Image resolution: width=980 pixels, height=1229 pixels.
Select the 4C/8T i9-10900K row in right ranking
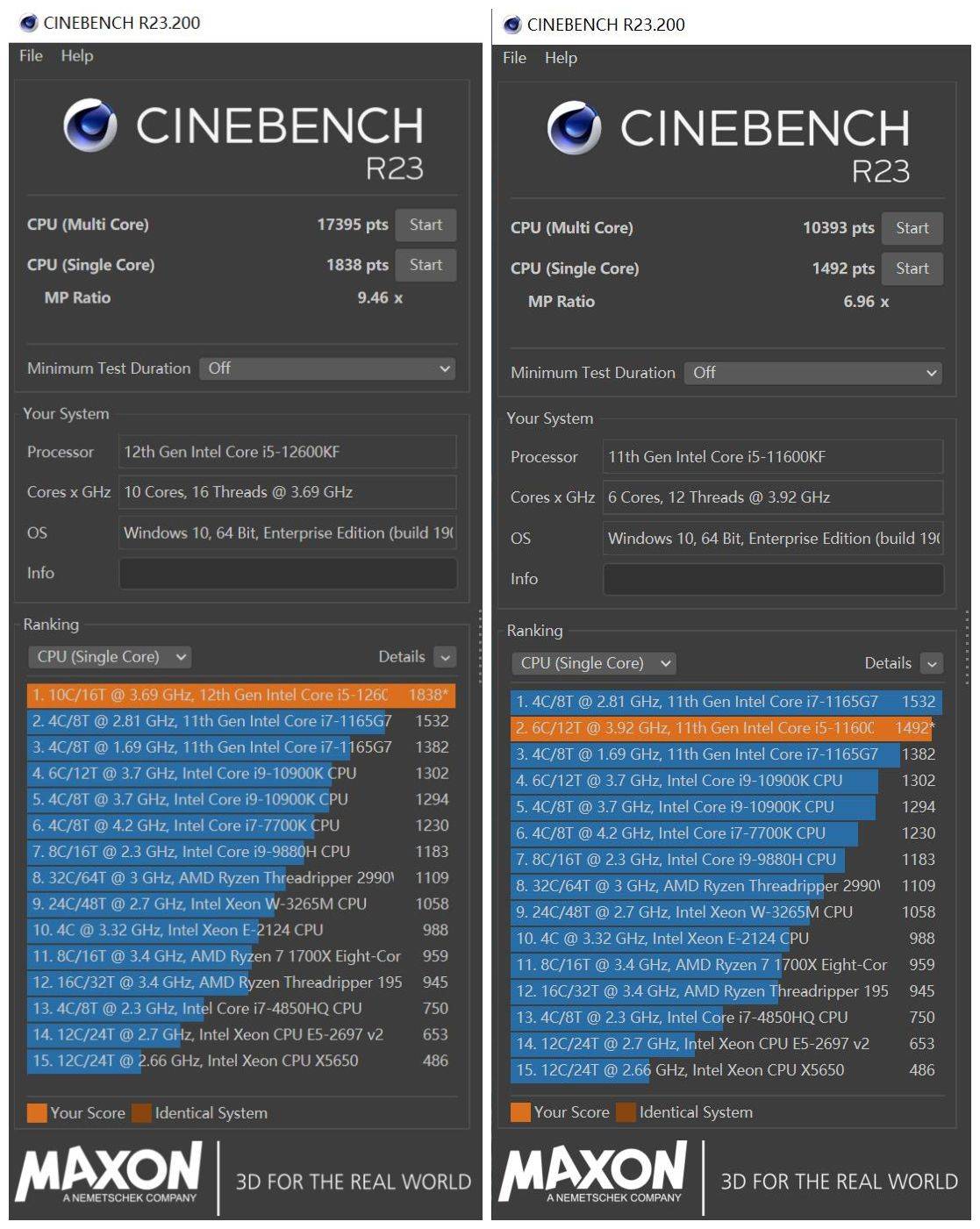(x=726, y=807)
